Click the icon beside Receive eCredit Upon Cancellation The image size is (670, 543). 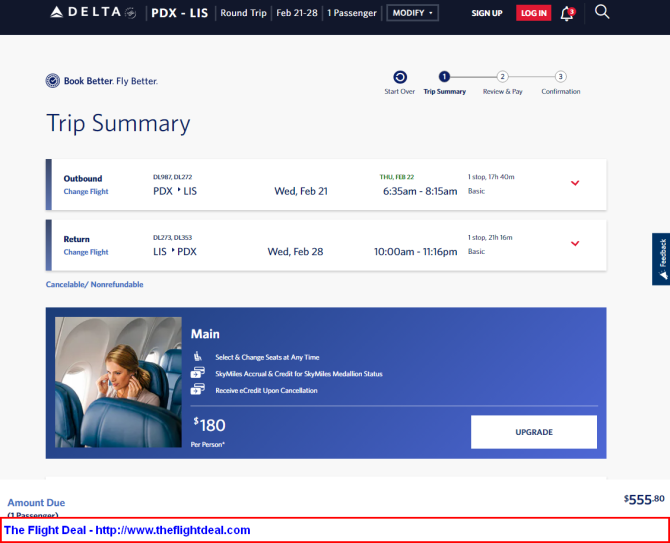tap(197, 389)
